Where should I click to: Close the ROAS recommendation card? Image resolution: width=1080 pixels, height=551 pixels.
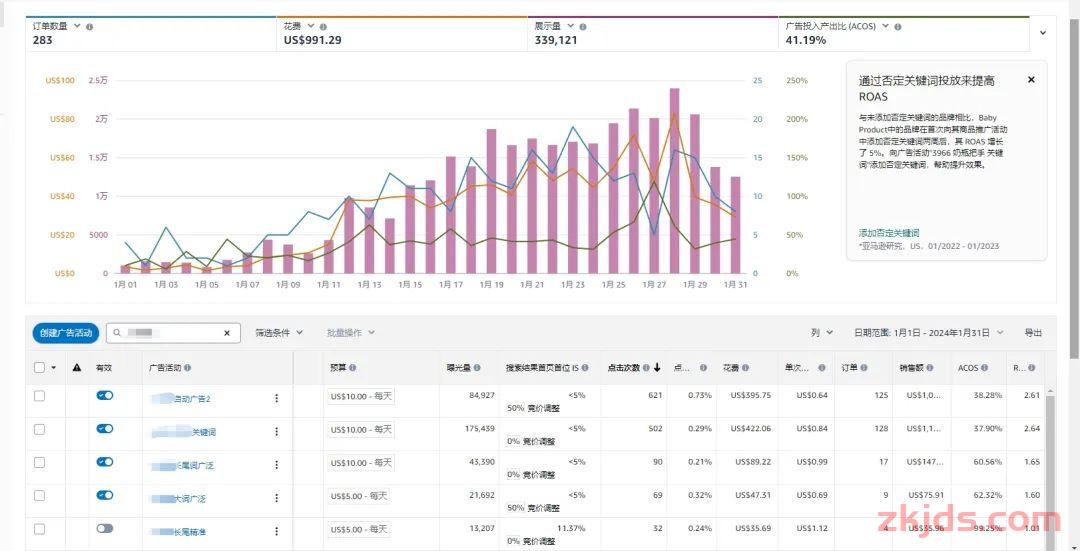coord(1031,80)
